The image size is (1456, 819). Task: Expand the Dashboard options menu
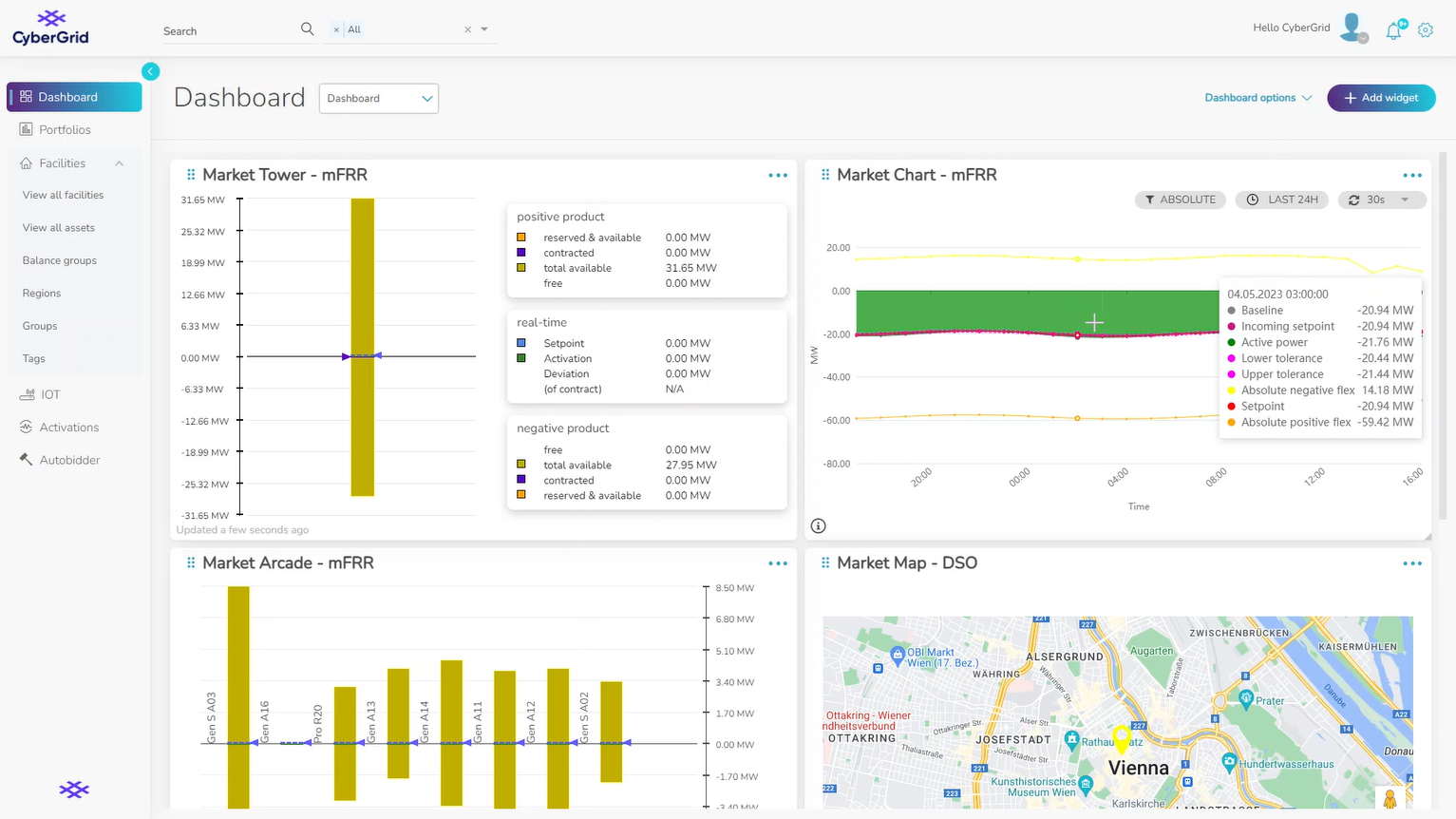(1257, 98)
